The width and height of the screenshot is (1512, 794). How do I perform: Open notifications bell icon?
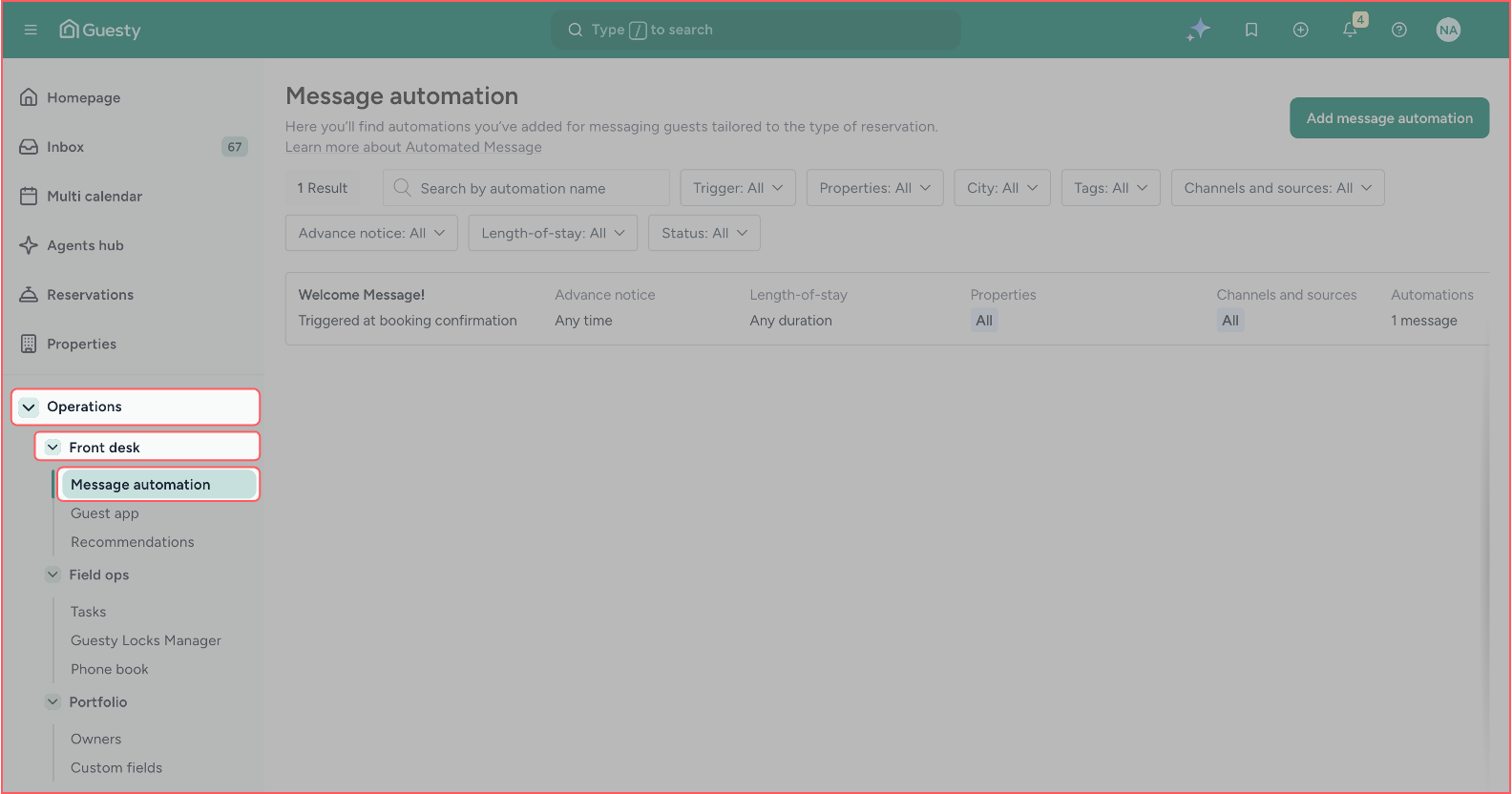[1350, 30]
